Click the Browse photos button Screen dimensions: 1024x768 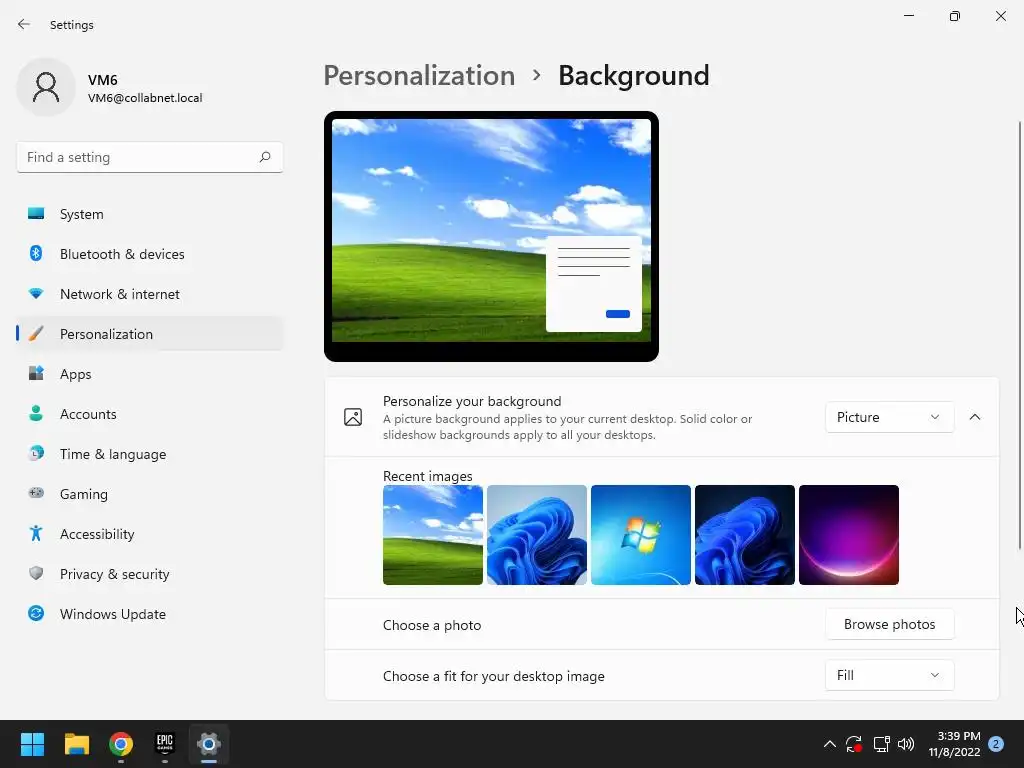click(889, 624)
